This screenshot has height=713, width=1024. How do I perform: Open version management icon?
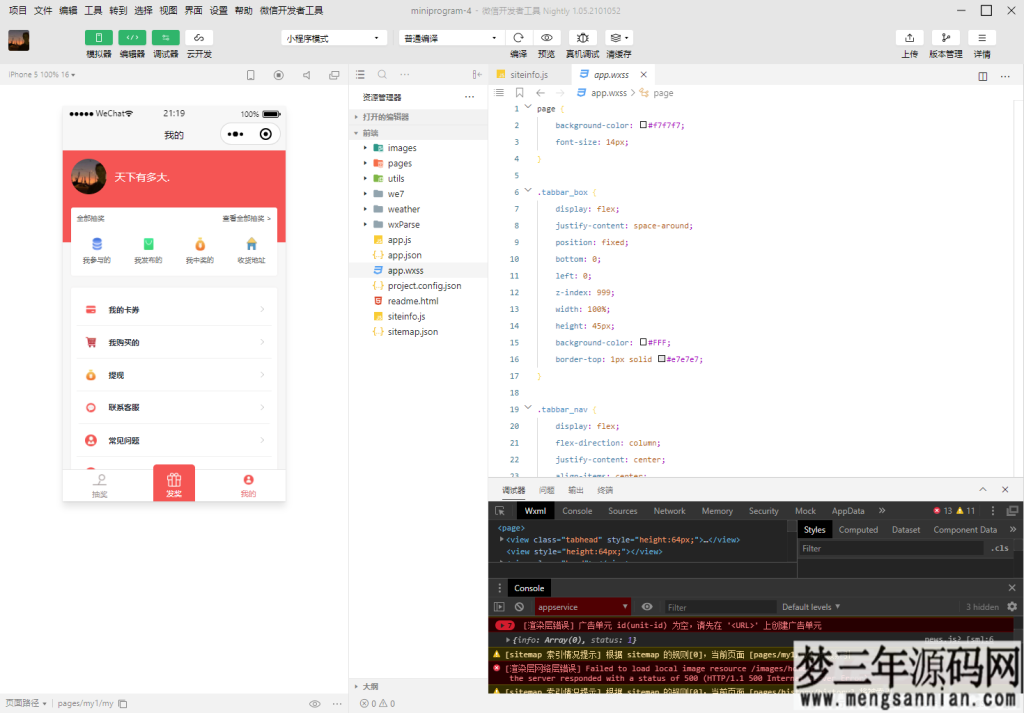[x=946, y=38]
